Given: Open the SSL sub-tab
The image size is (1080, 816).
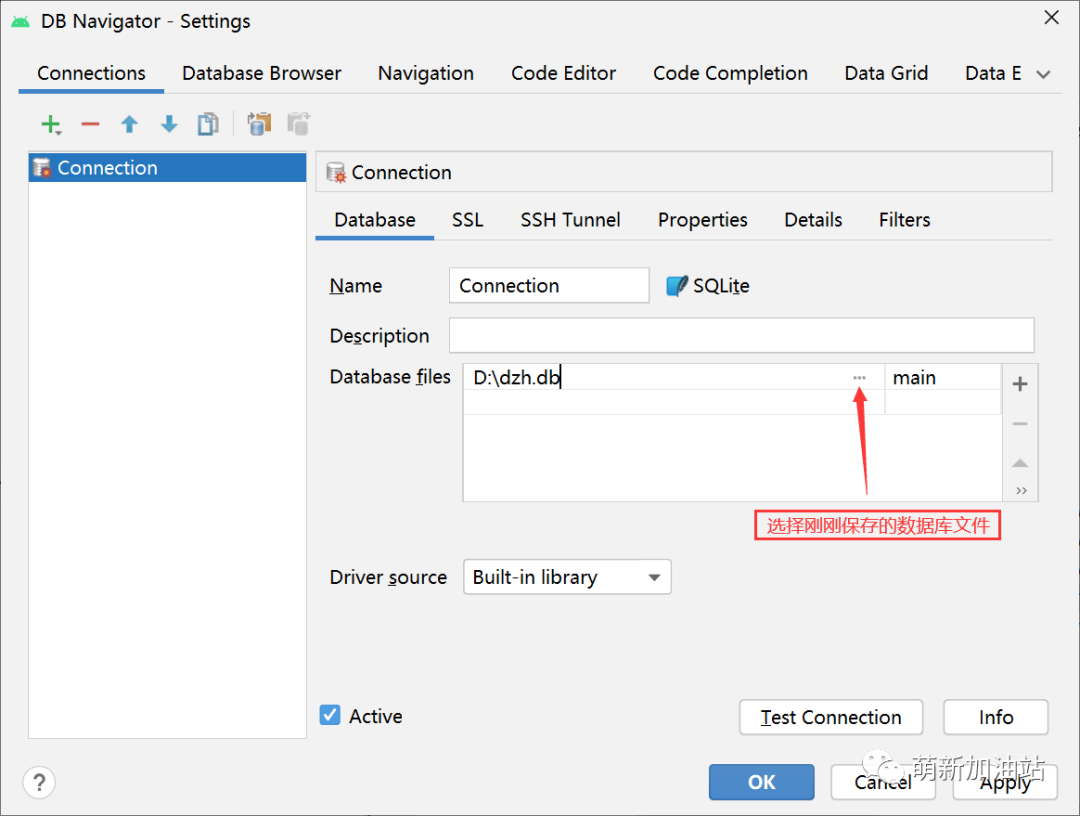Looking at the screenshot, I should click(468, 220).
